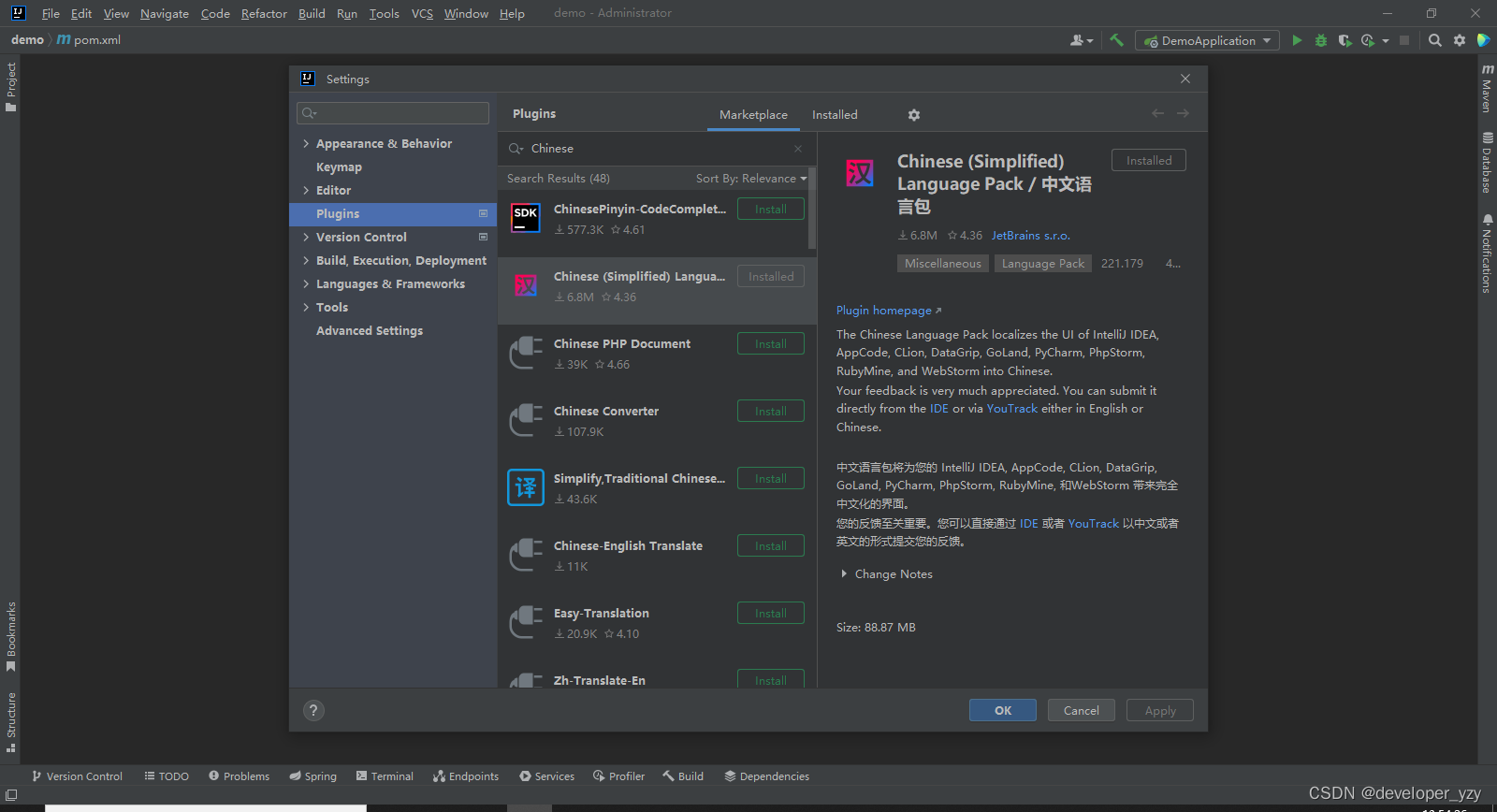Start debugging with the bug icon
Screen dimensions: 1497x812
(x=1321, y=40)
